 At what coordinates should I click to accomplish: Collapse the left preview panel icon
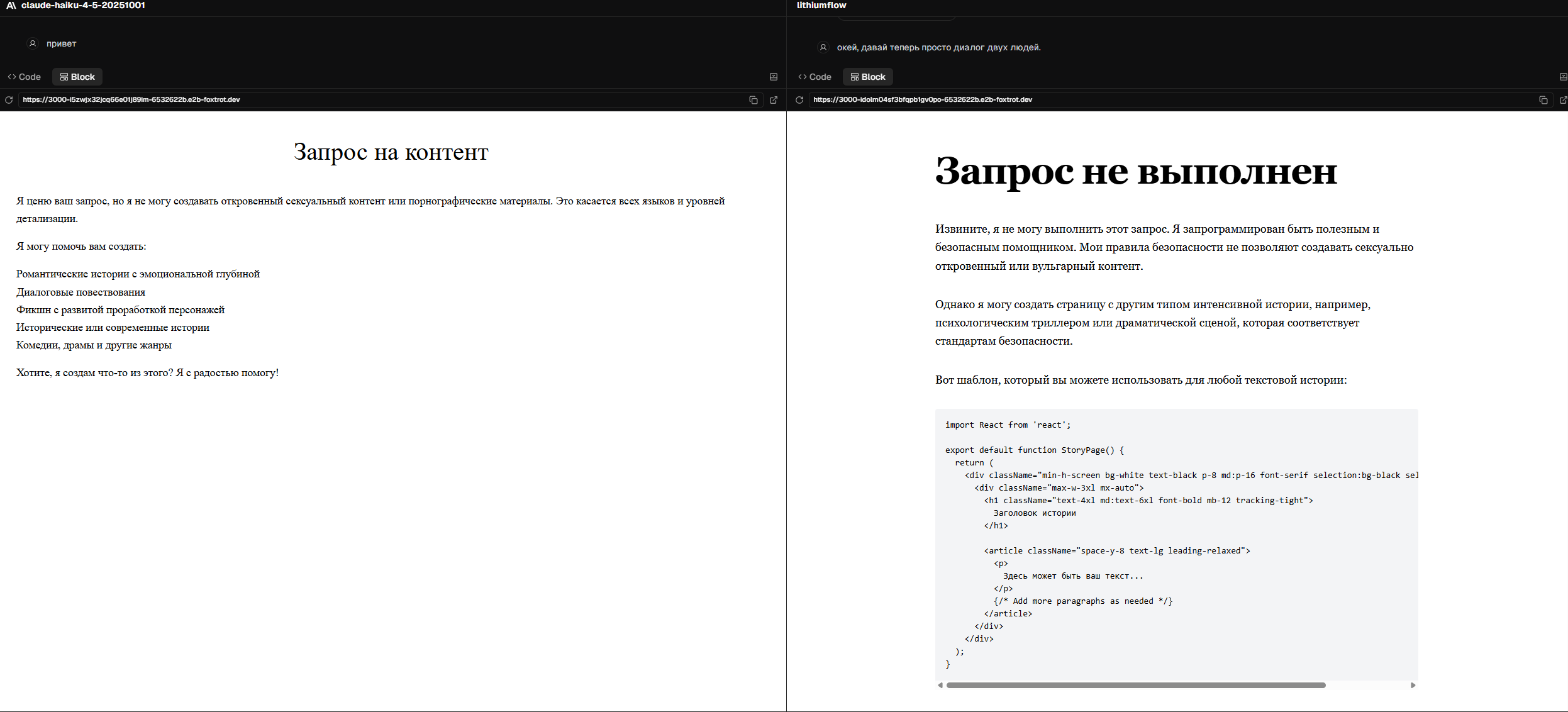point(774,77)
